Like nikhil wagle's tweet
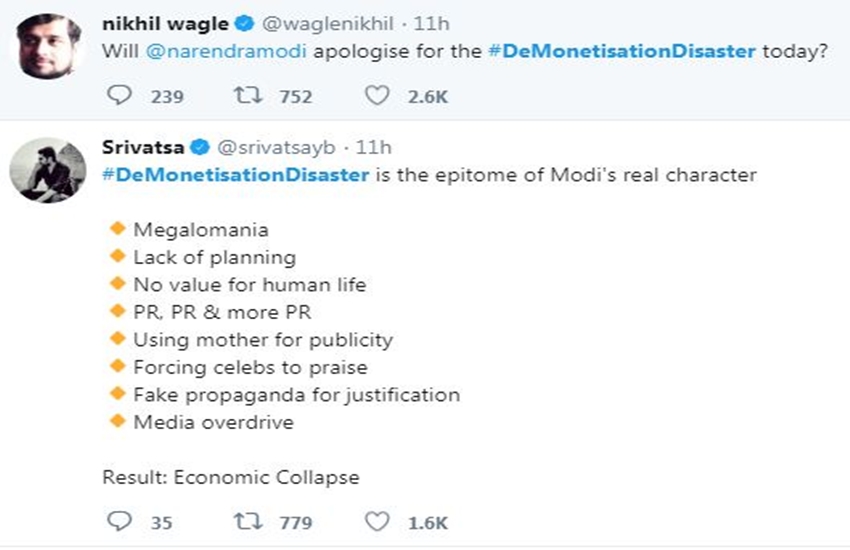 point(376,96)
